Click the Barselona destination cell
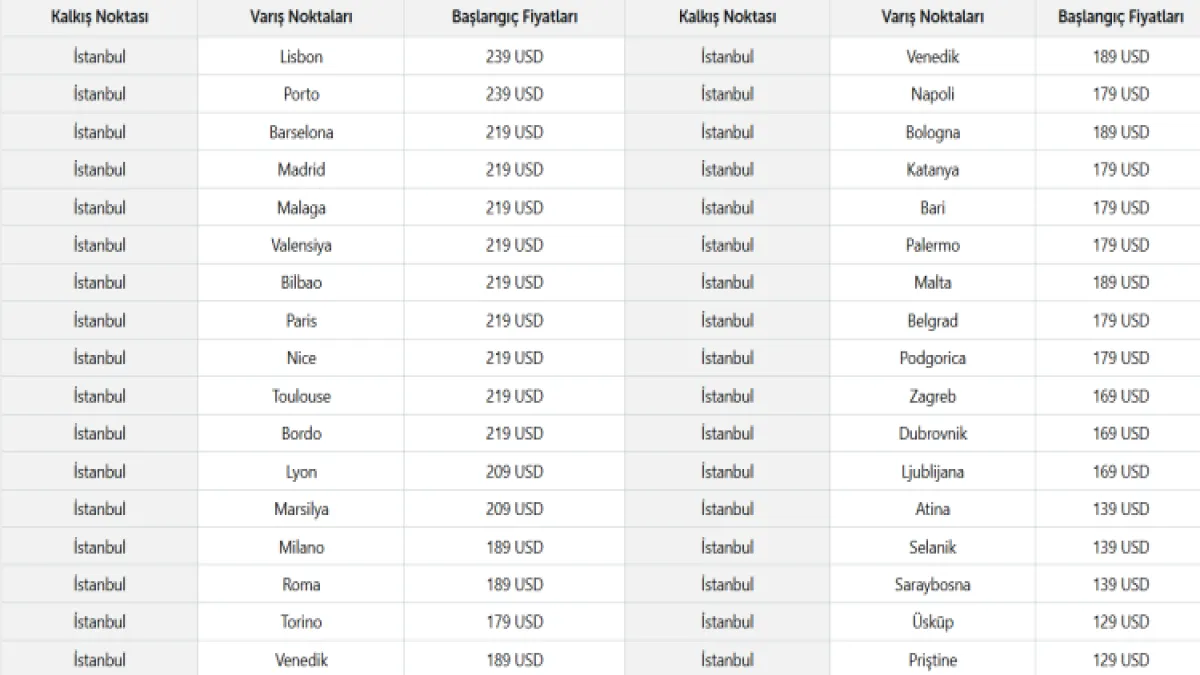Image resolution: width=1200 pixels, height=675 pixels. pos(301,132)
